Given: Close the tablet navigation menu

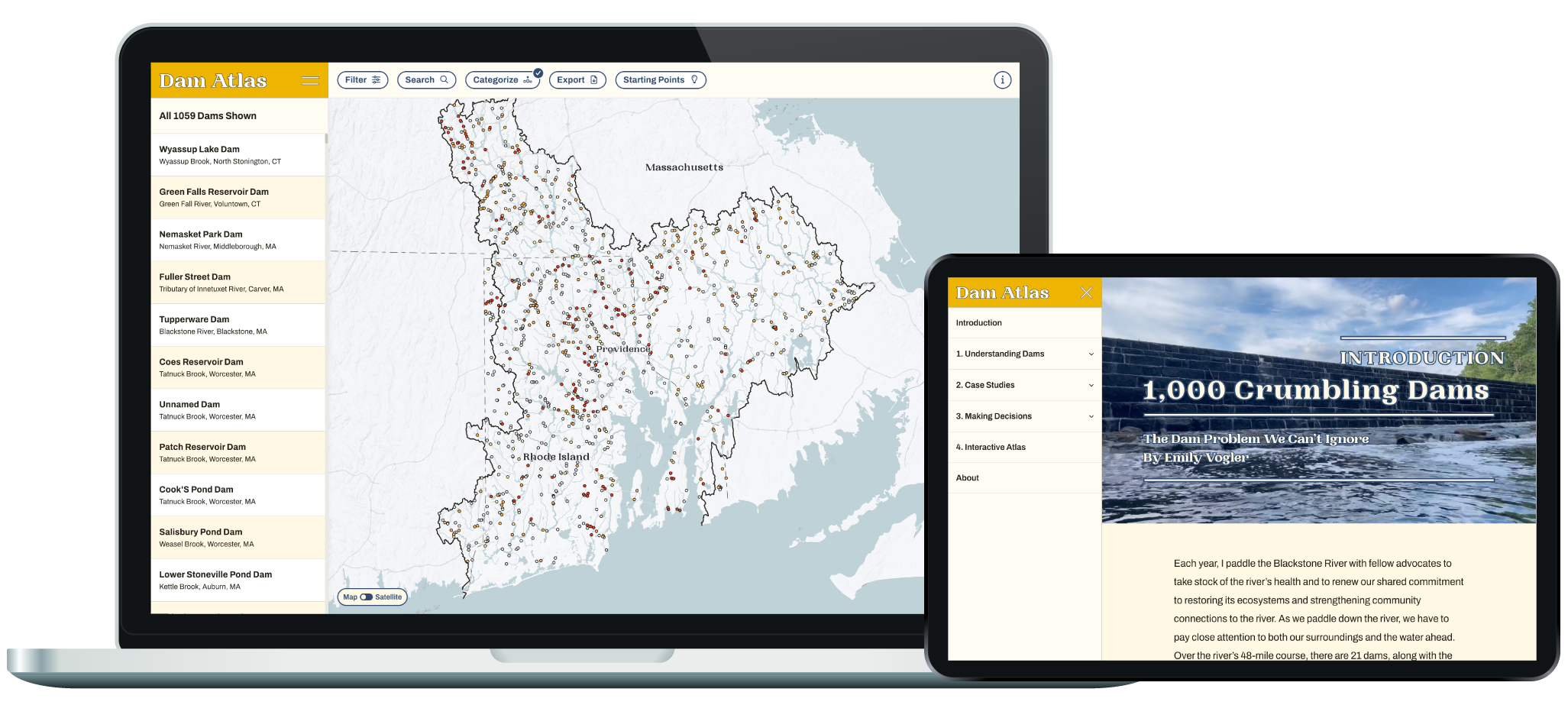Looking at the screenshot, I should click(1086, 293).
